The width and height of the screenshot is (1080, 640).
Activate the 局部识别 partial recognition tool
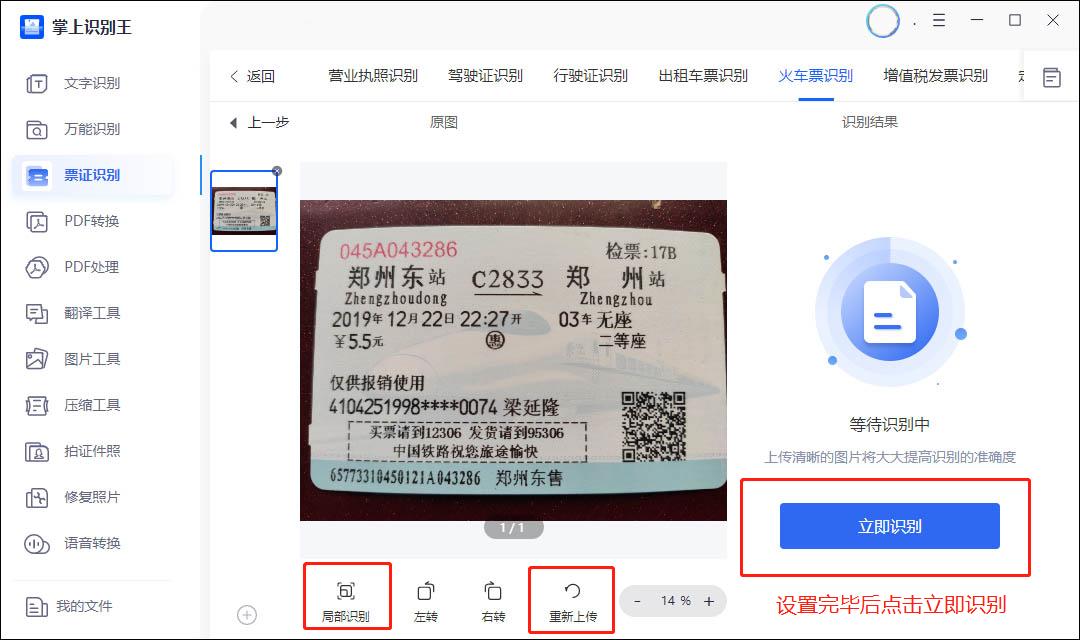(347, 598)
